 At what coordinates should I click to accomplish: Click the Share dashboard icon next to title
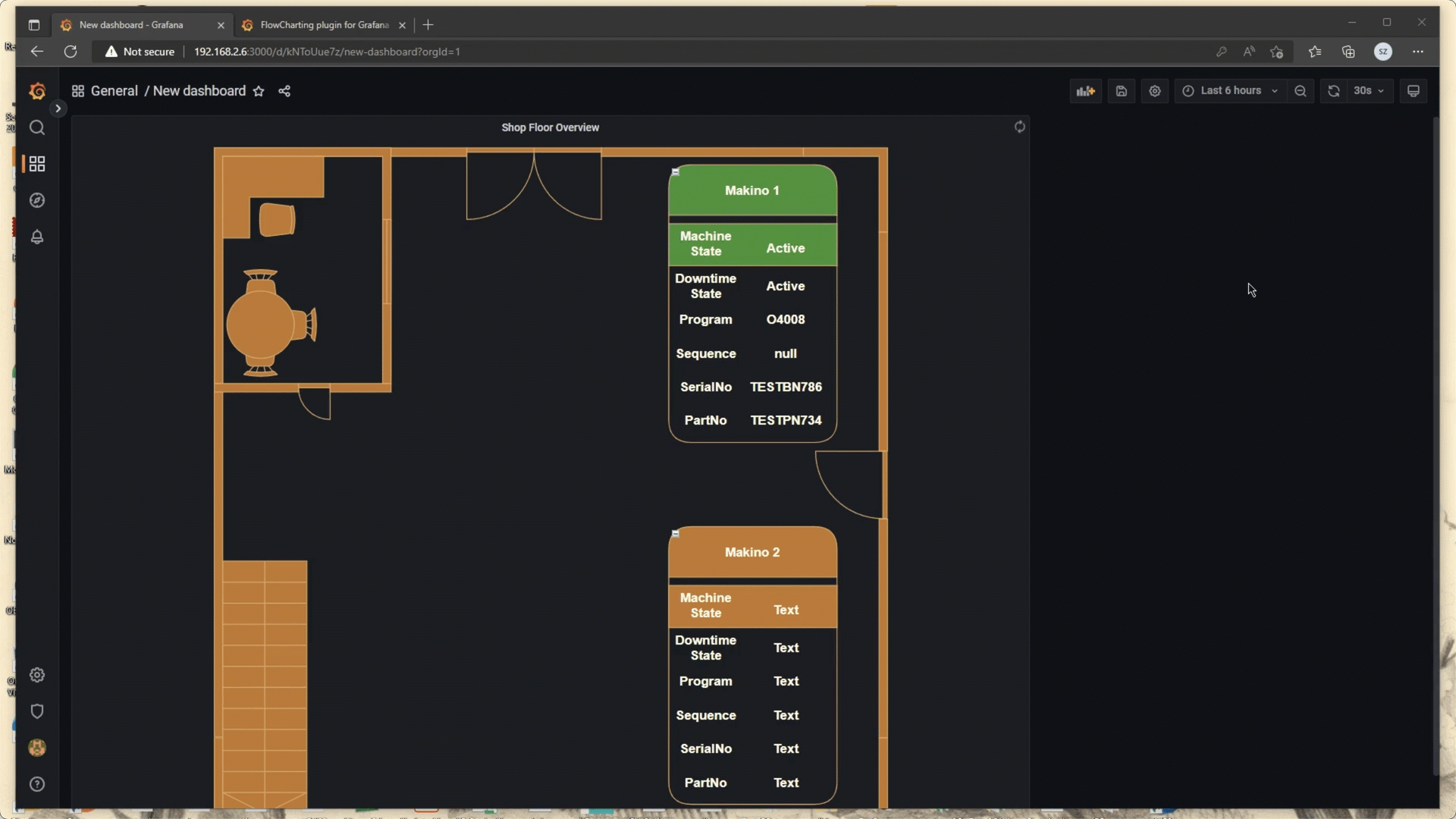pyautogui.click(x=284, y=91)
